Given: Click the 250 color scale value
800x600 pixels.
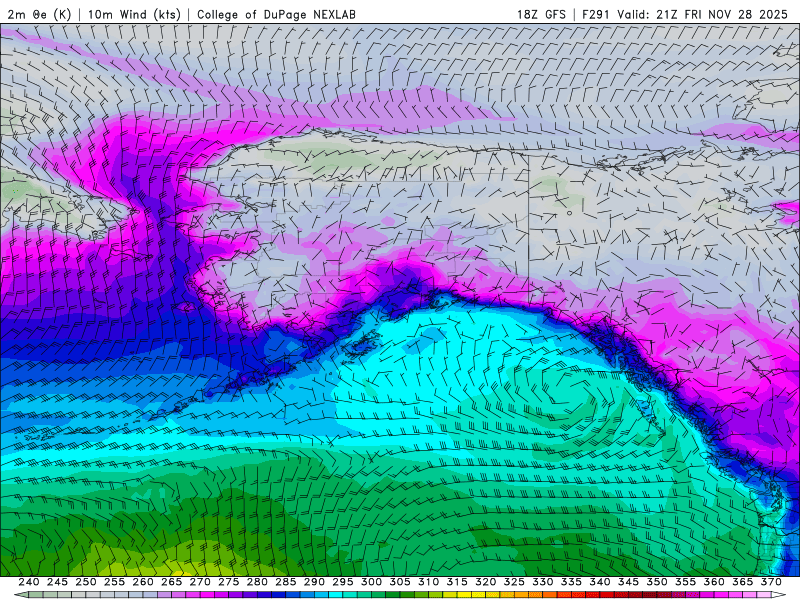Looking at the screenshot, I should [x=86, y=582].
